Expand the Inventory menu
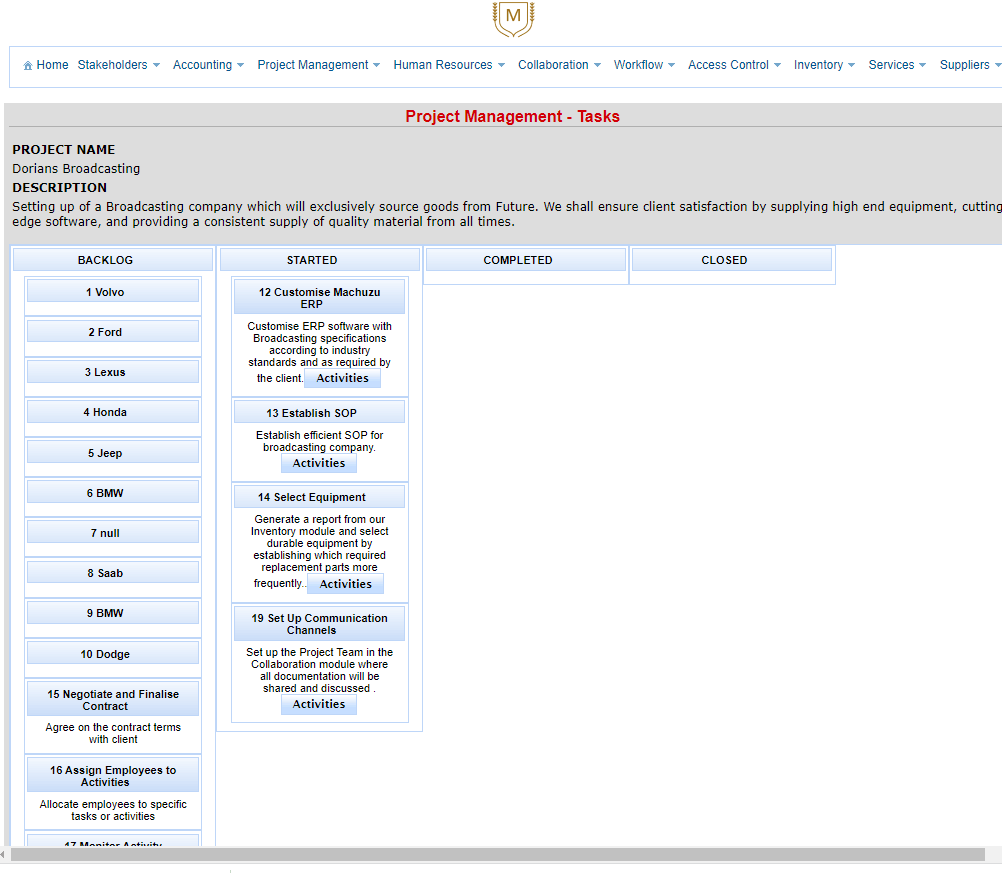This screenshot has height=873, width=1002. pos(824,65)
